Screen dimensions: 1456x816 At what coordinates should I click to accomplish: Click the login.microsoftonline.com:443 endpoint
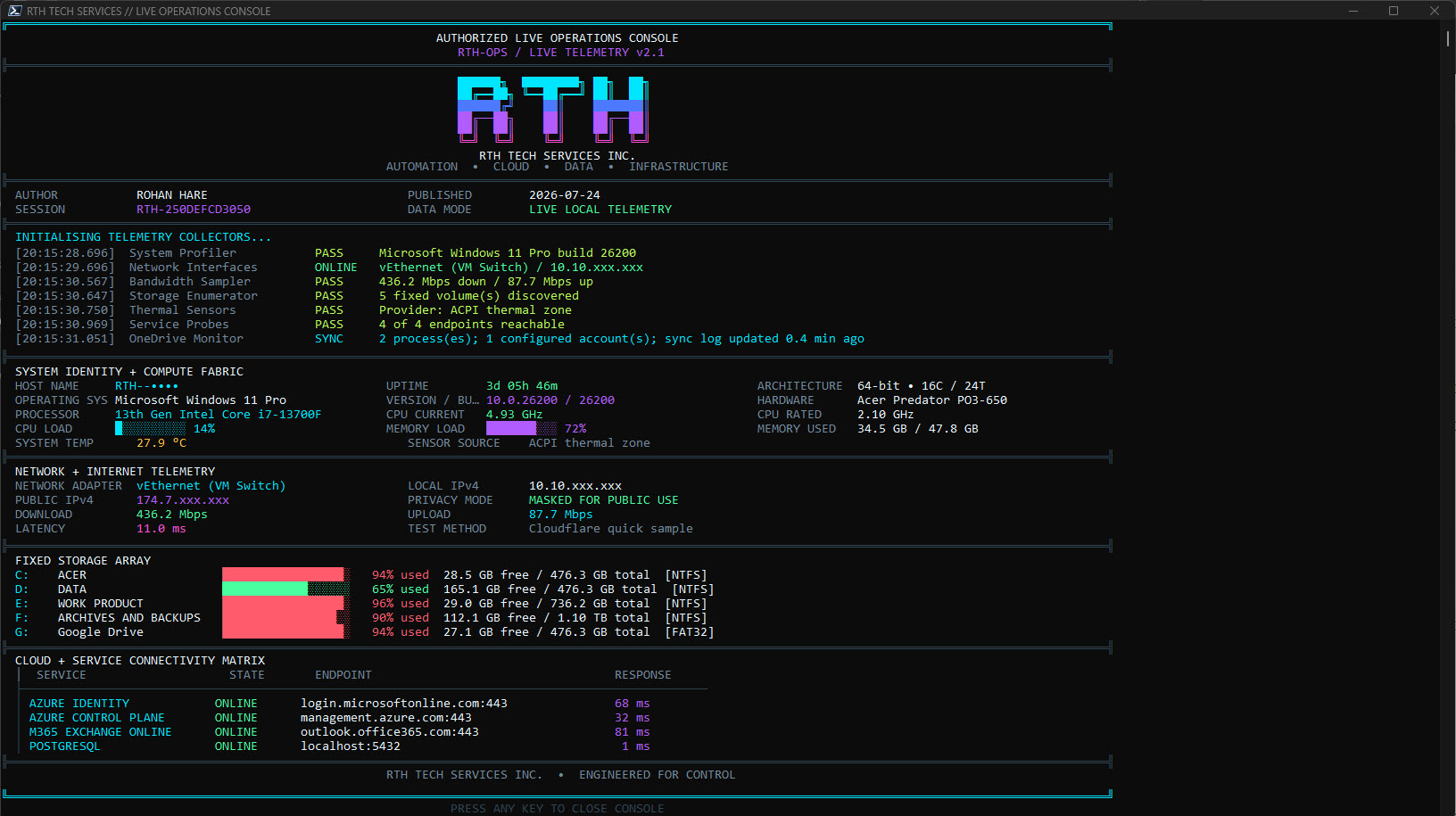[x=404, y=704]
